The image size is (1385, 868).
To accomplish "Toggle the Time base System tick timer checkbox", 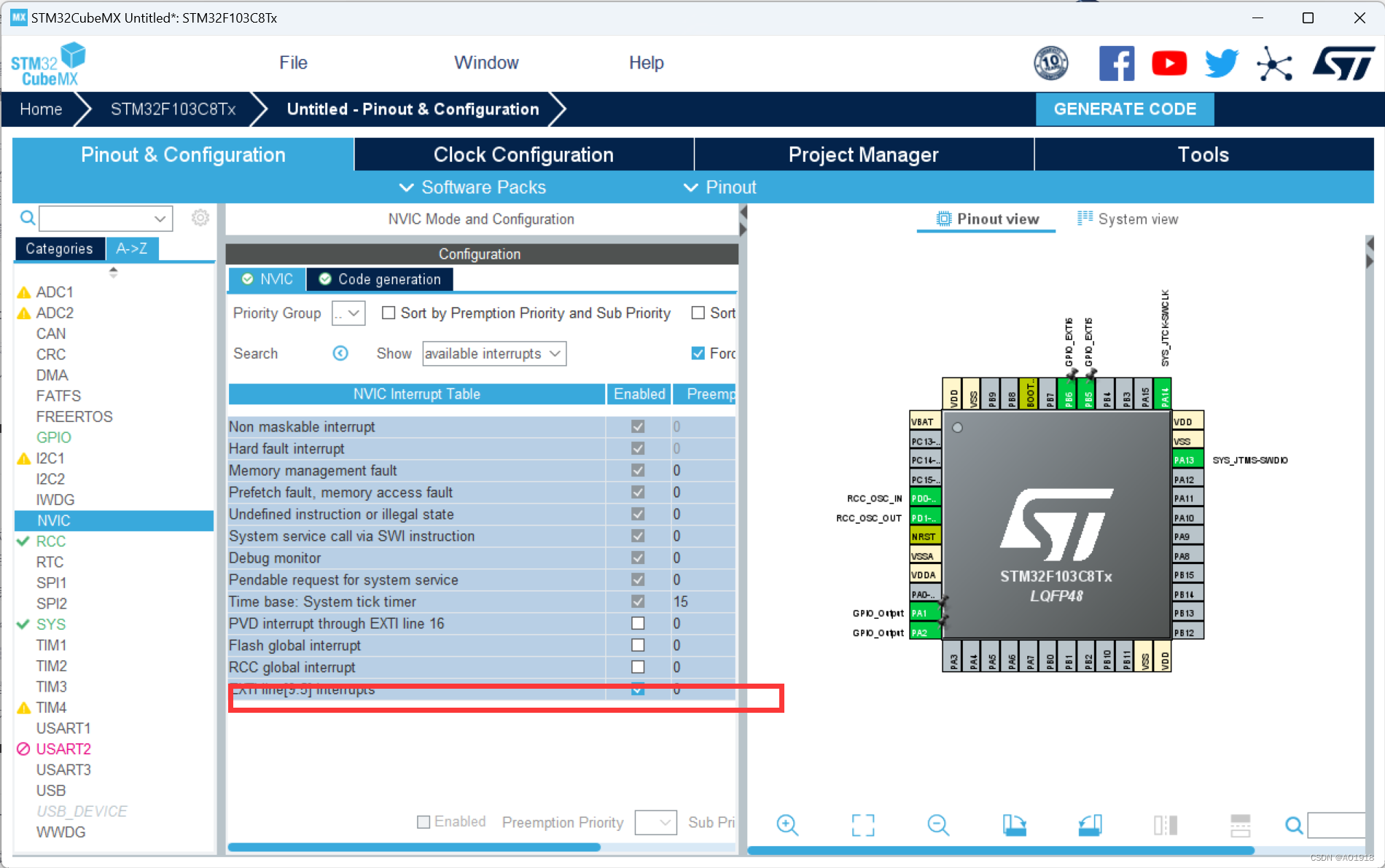I will tap(638, 601).
